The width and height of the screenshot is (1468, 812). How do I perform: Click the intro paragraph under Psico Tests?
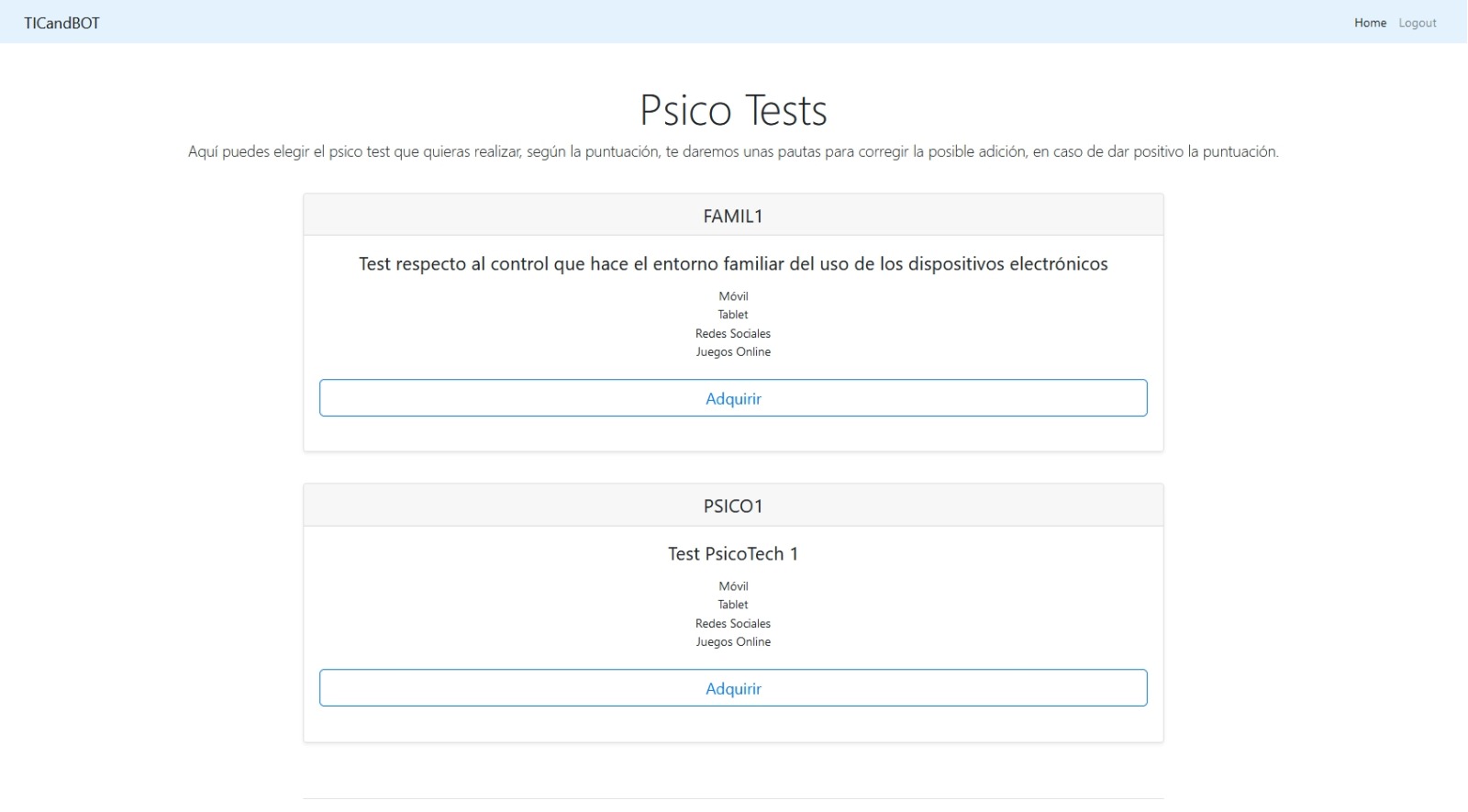733,152
